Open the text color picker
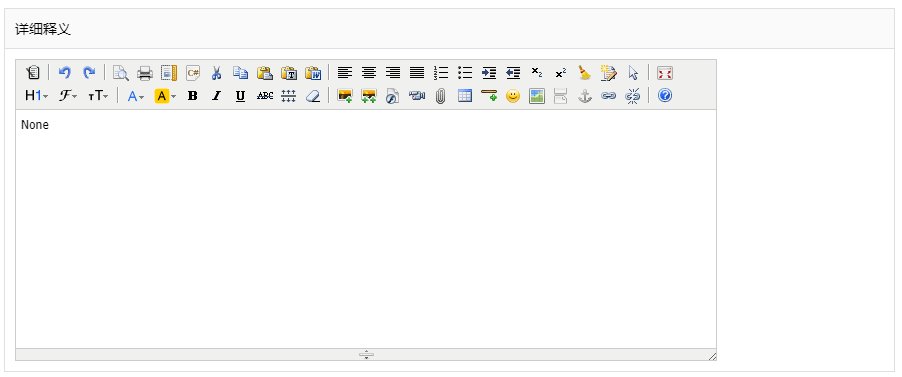The image size is (902, 377). point(136,96)
